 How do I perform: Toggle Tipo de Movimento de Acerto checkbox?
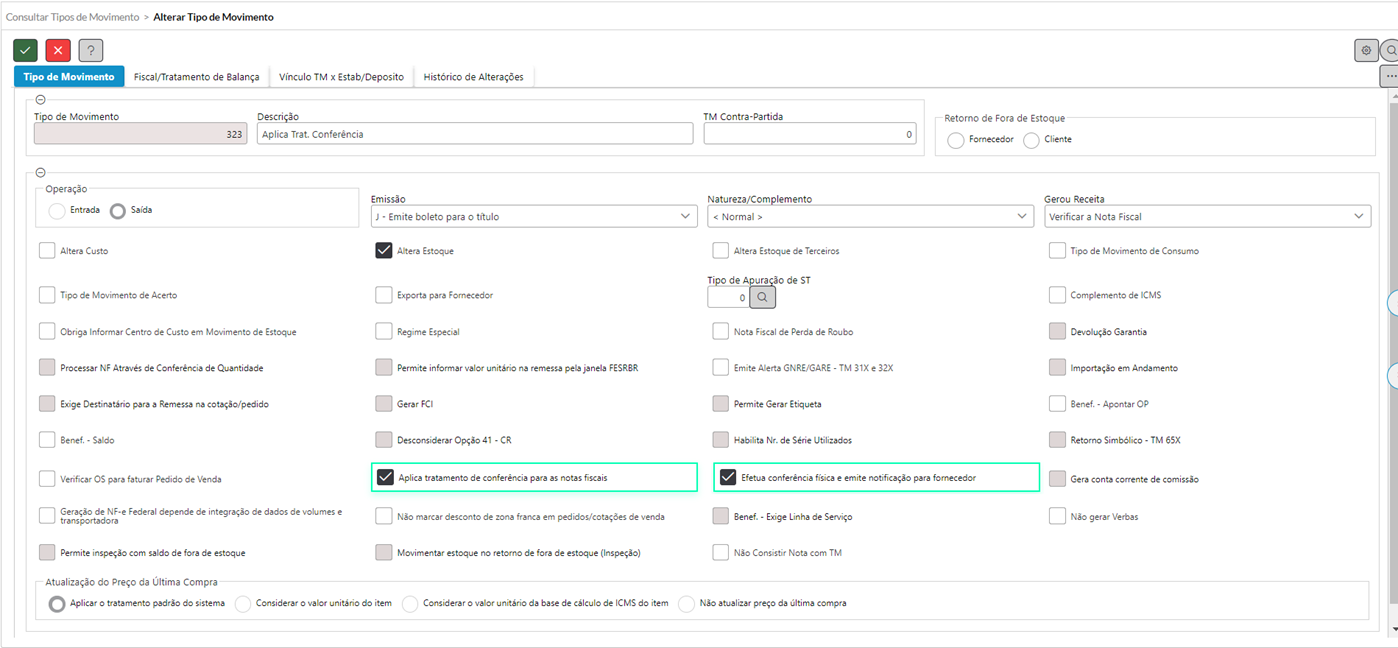click(47, 295)
